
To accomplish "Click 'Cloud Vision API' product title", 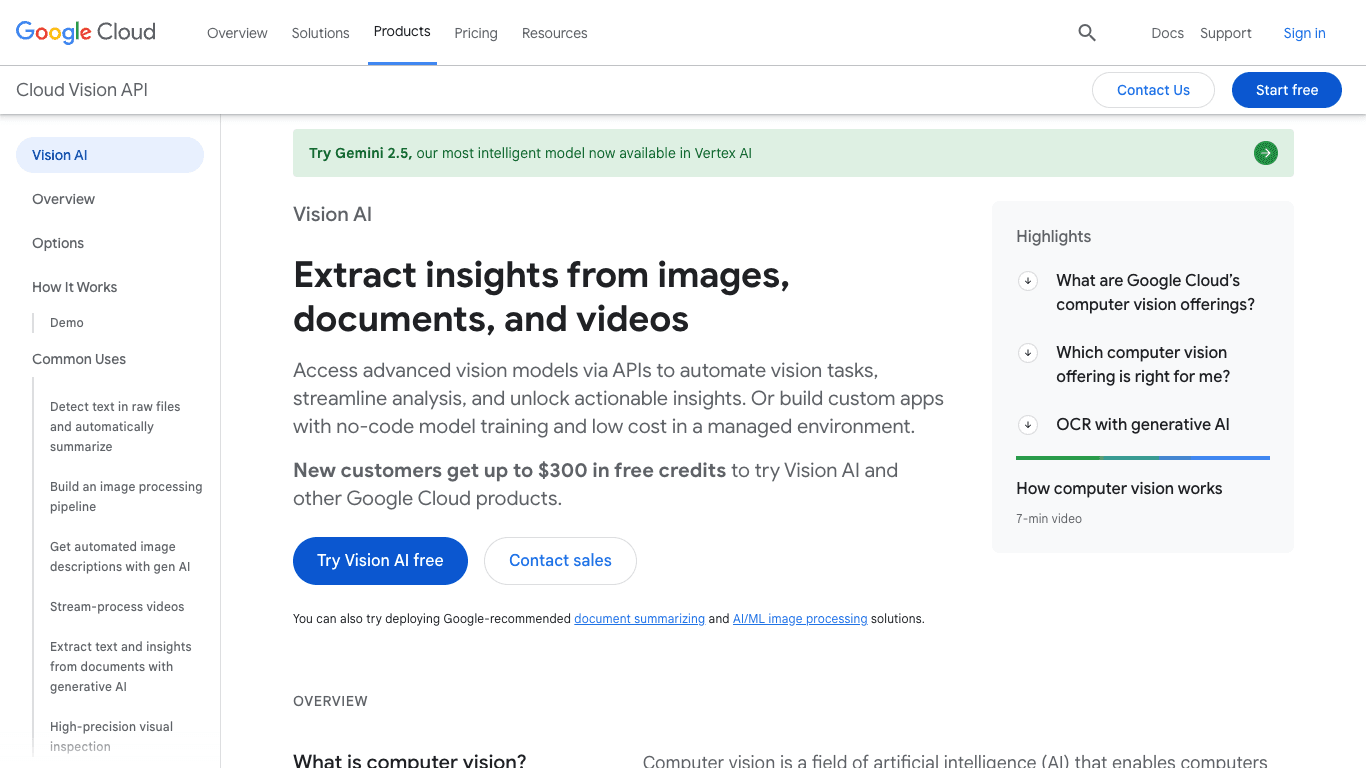I will (82, 90).
